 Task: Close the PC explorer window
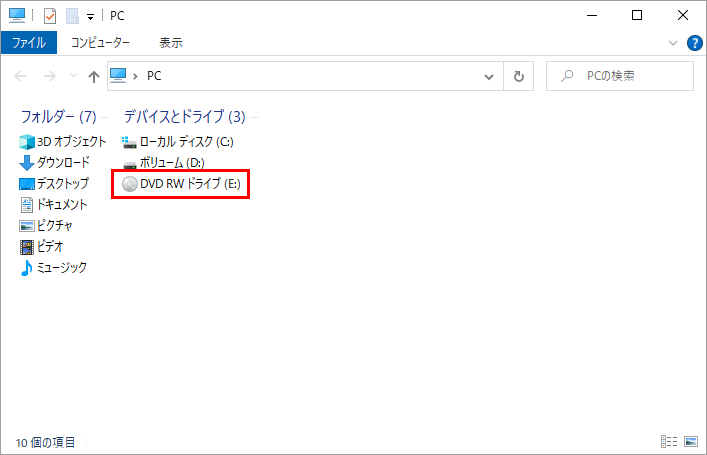point(683,15)
